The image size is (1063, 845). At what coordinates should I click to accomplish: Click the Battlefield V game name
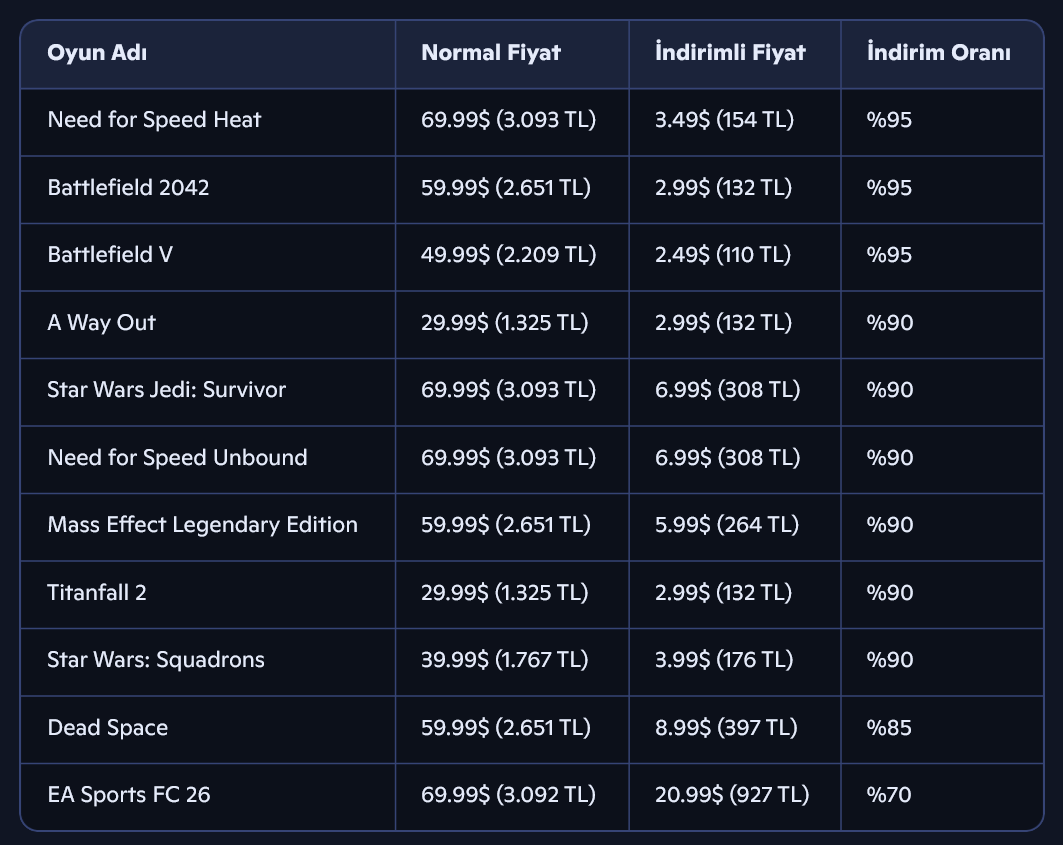(x=110, y=255)
